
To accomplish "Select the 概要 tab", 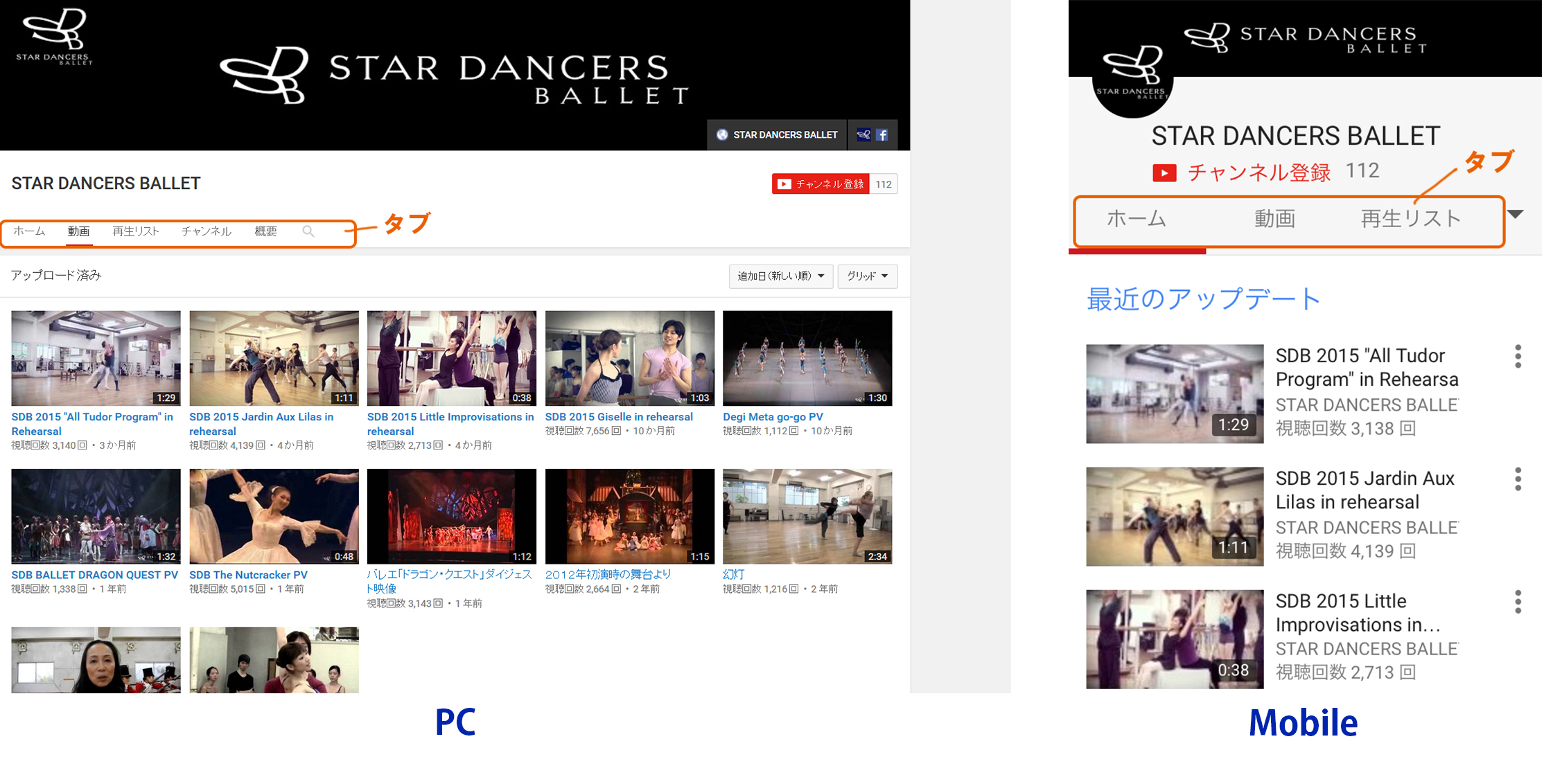I will 265,231.
